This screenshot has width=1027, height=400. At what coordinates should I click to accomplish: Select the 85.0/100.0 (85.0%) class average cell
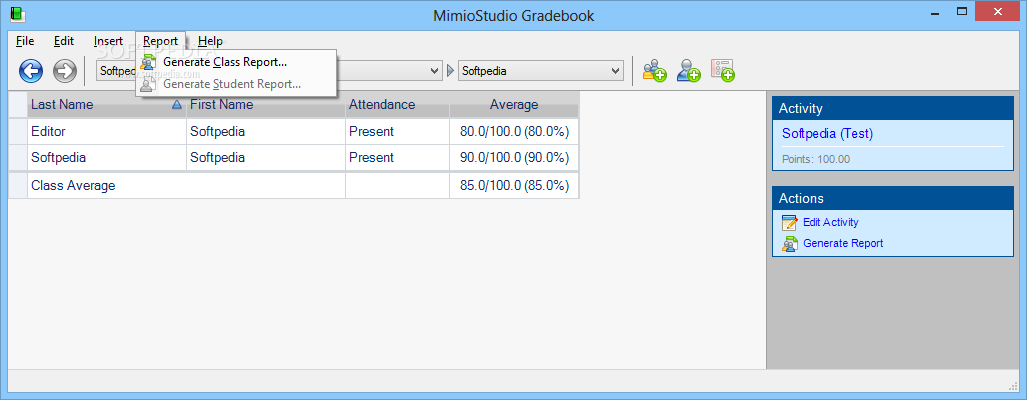514,186
